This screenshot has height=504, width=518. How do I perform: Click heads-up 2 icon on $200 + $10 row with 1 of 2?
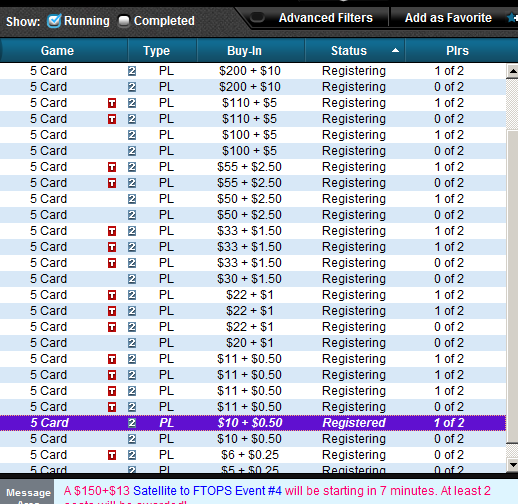(132, 71)
